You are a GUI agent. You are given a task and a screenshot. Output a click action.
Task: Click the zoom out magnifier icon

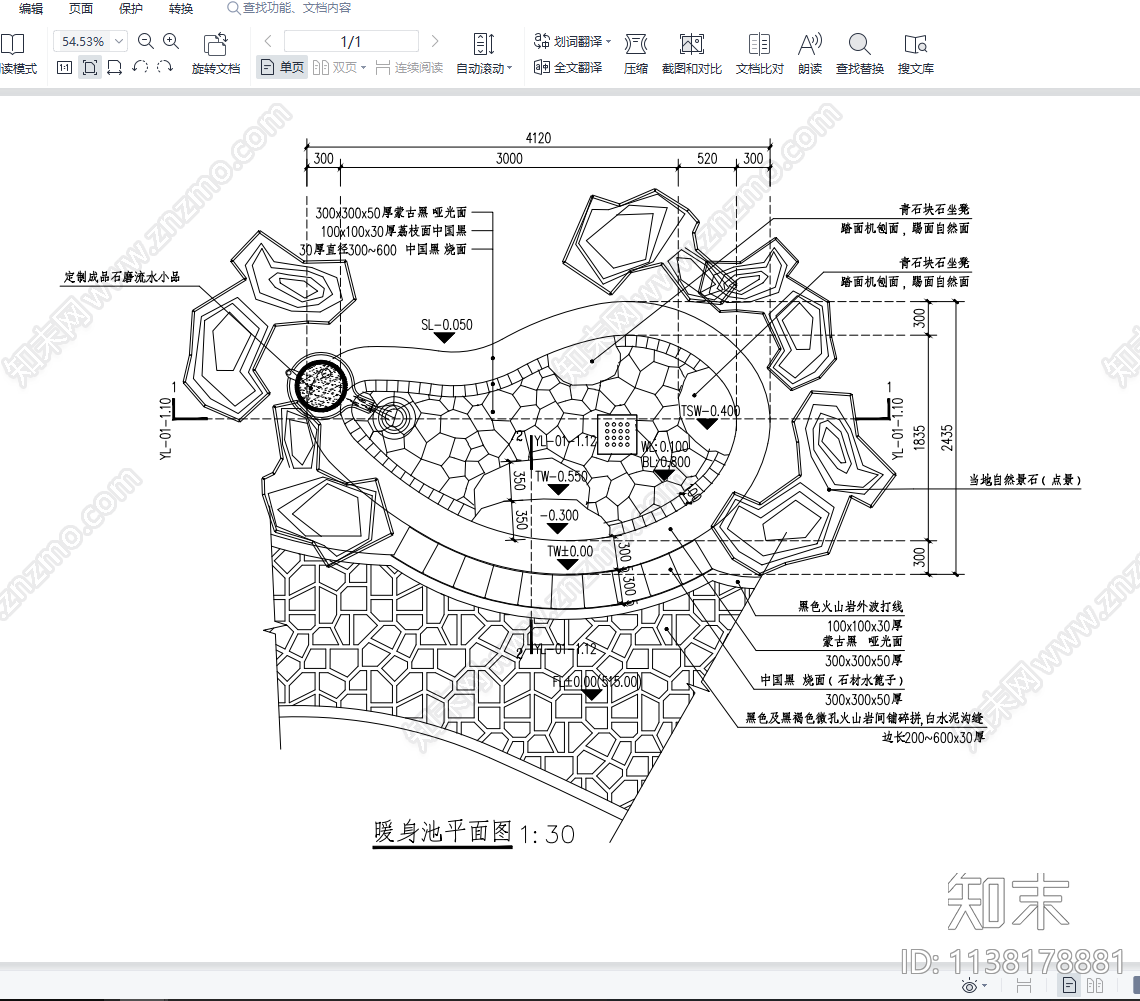click(x=146, y=41)
